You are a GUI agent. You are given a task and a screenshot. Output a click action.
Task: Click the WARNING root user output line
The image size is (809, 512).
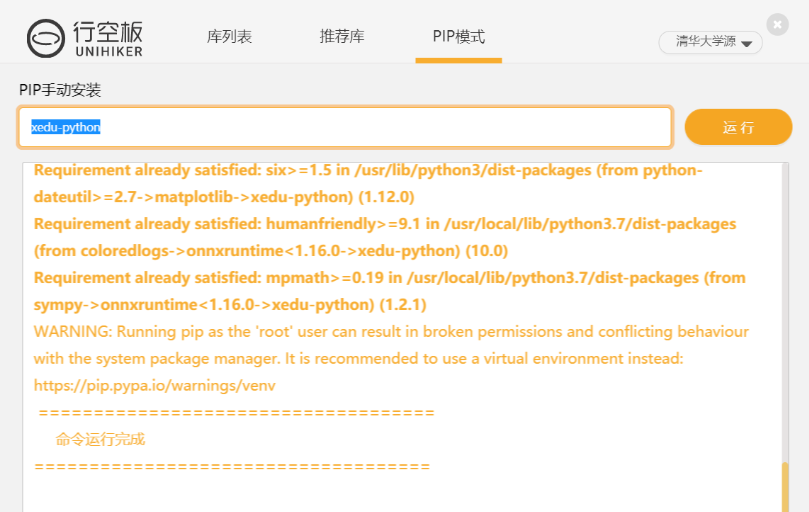[x=391, y=358]
